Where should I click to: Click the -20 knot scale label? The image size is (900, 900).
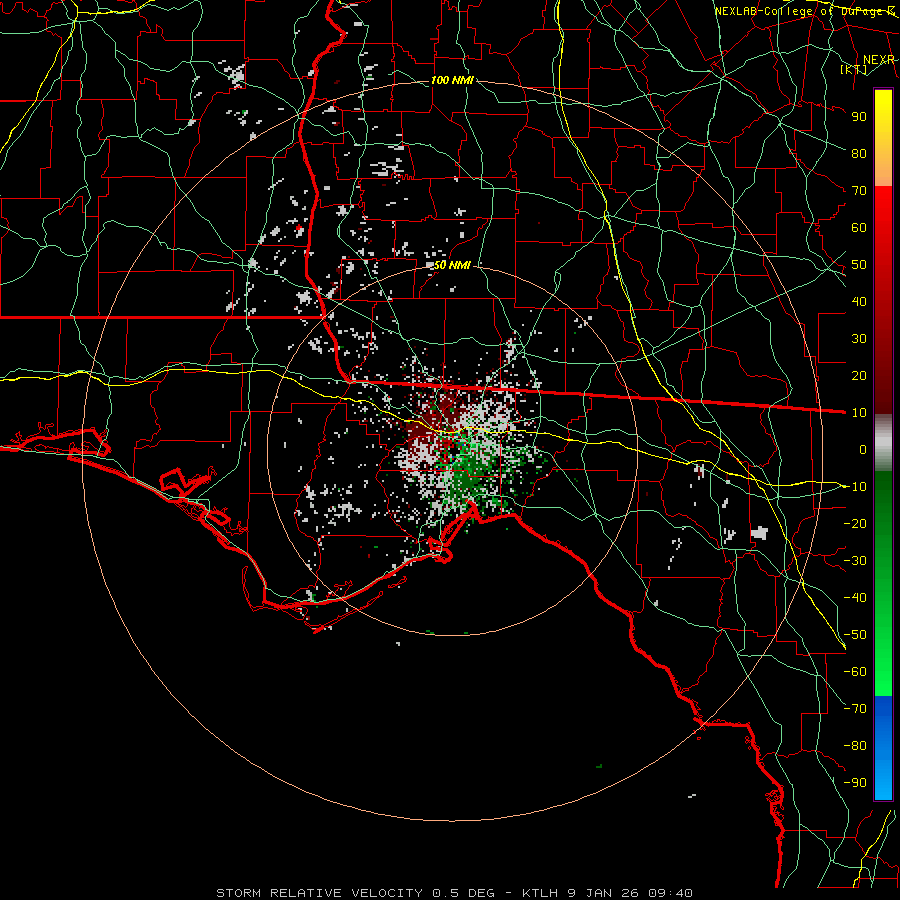[855, 523]
